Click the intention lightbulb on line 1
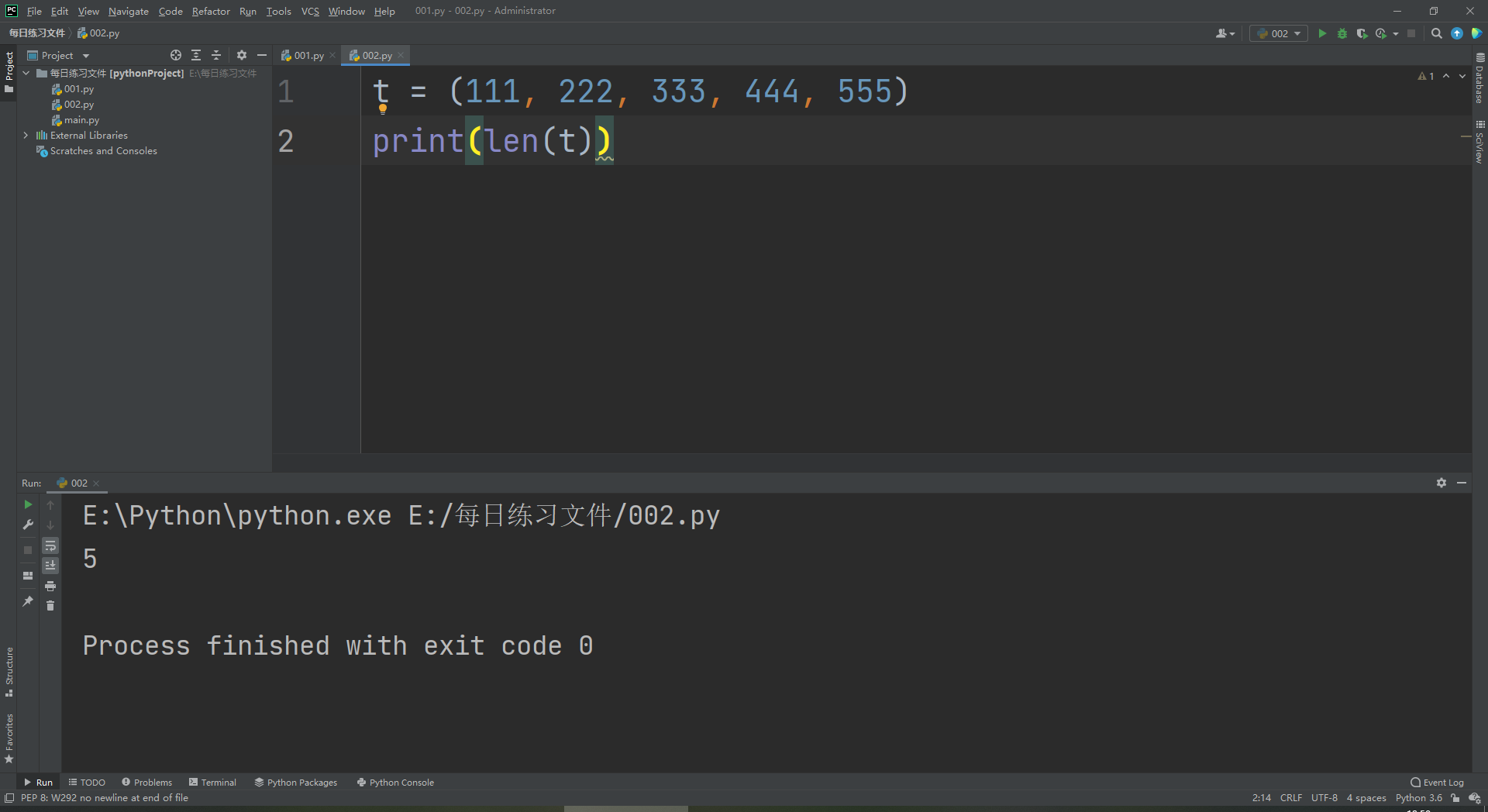Image resolution: width=1488 pixels, height=812 pixels. click(x=383, y=109)
